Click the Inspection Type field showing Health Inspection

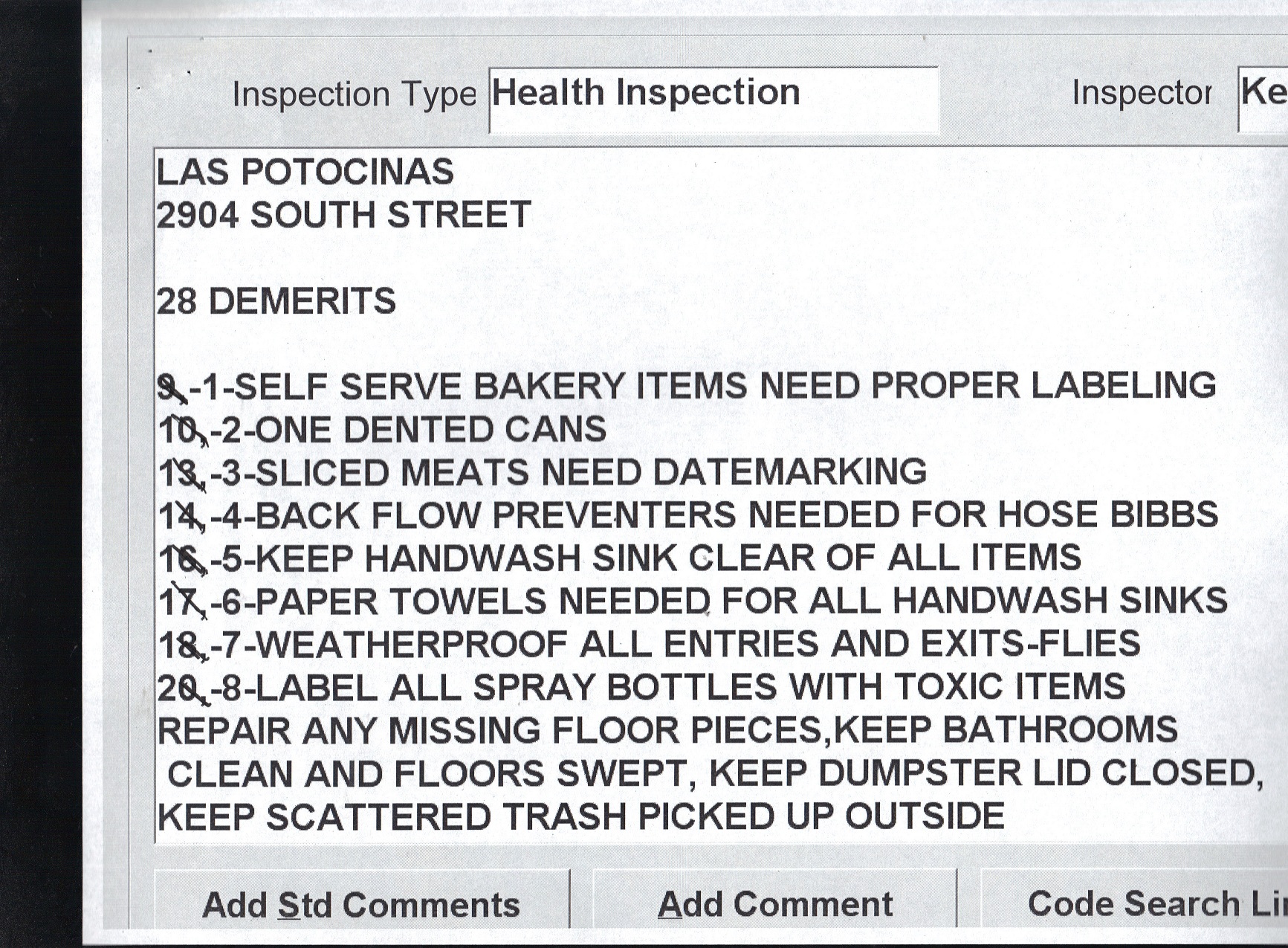(x=713, y=99)
